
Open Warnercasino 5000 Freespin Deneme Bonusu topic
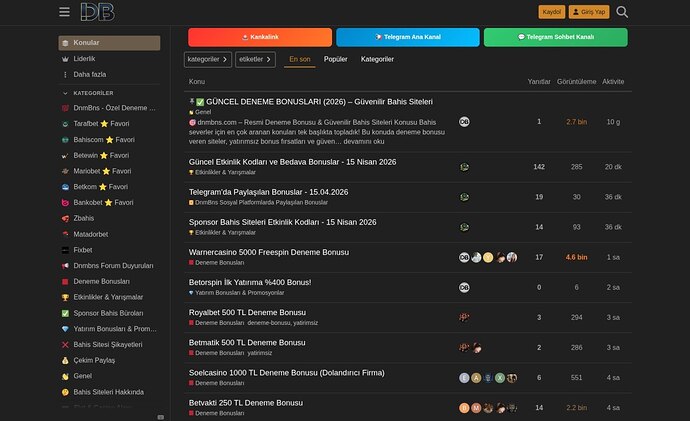[x=269, y=253]
